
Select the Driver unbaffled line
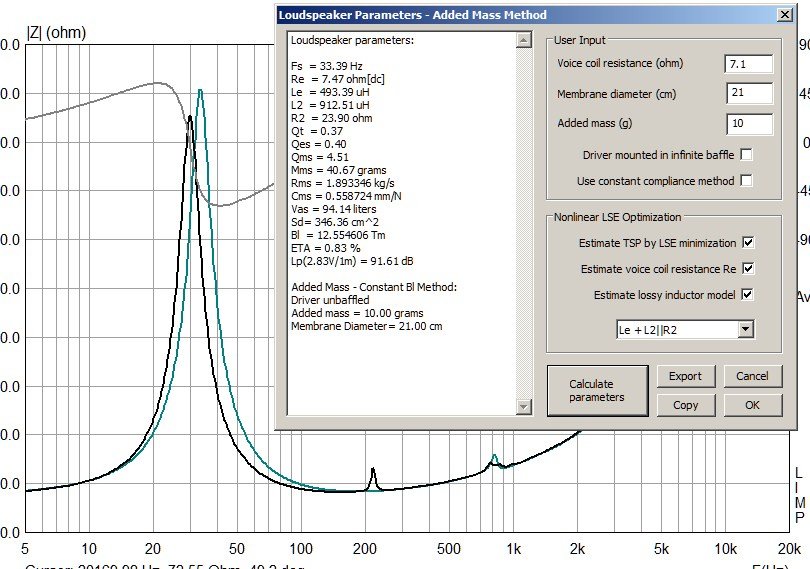coord(330,300)
